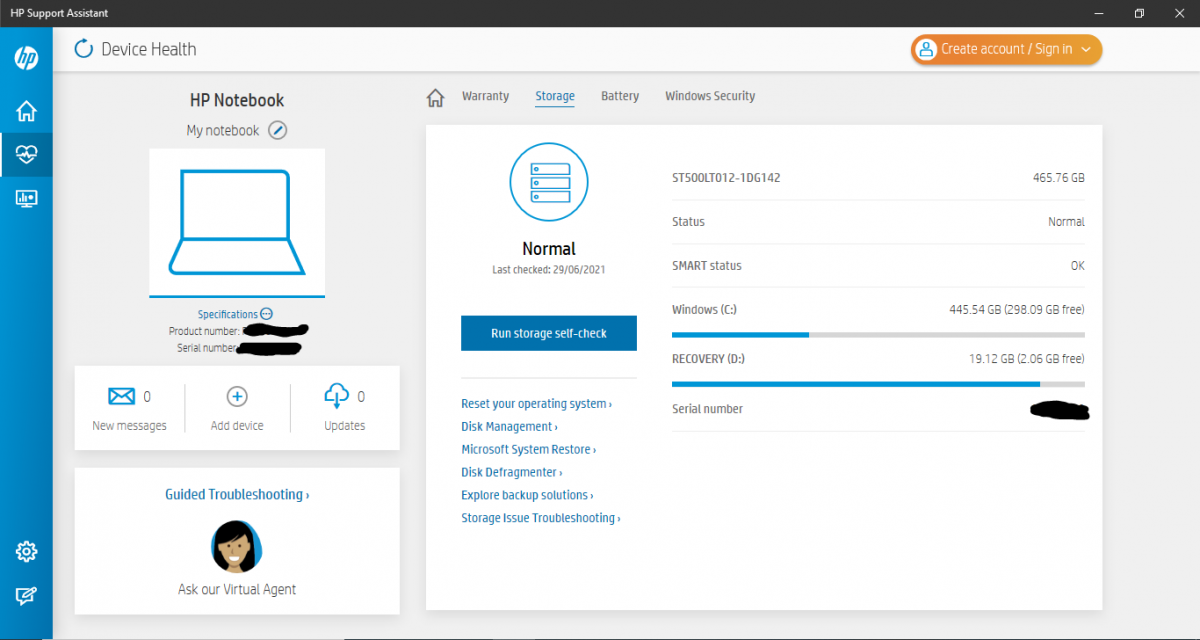Screen dimensions: 1200x640
Task: Open Specifications link
Action: coord(228,314)
